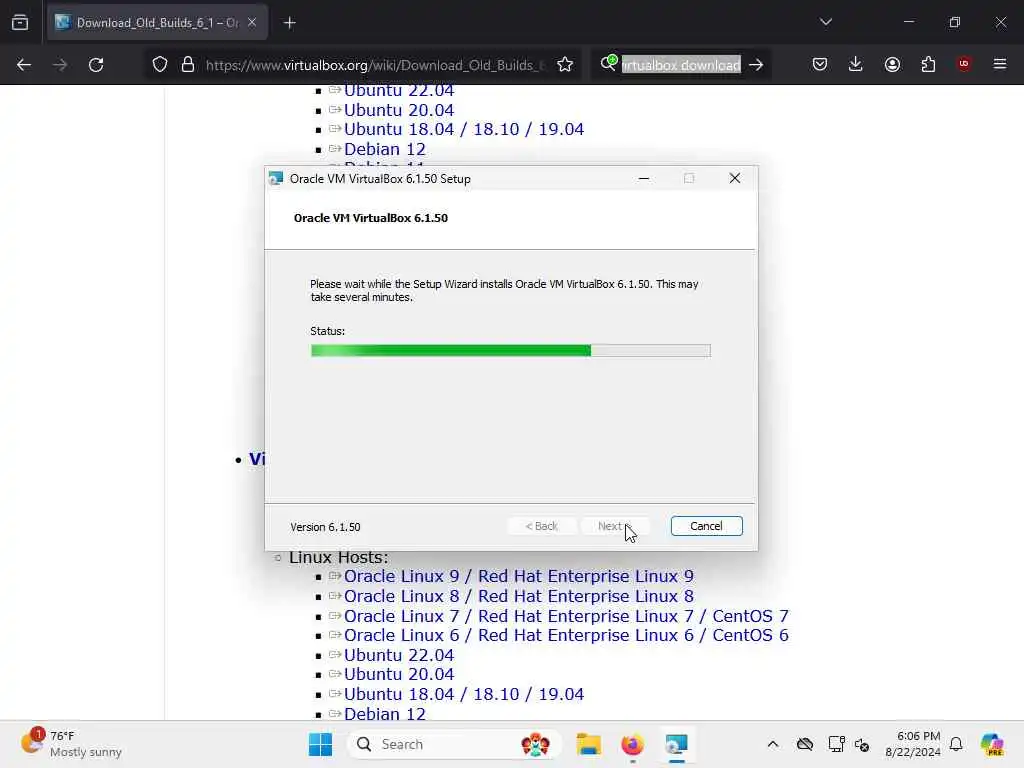Open Oracle Linux 7 / CentOS 7 link
The height and width of the screenshot is (768, 1024).
point(566,616)
